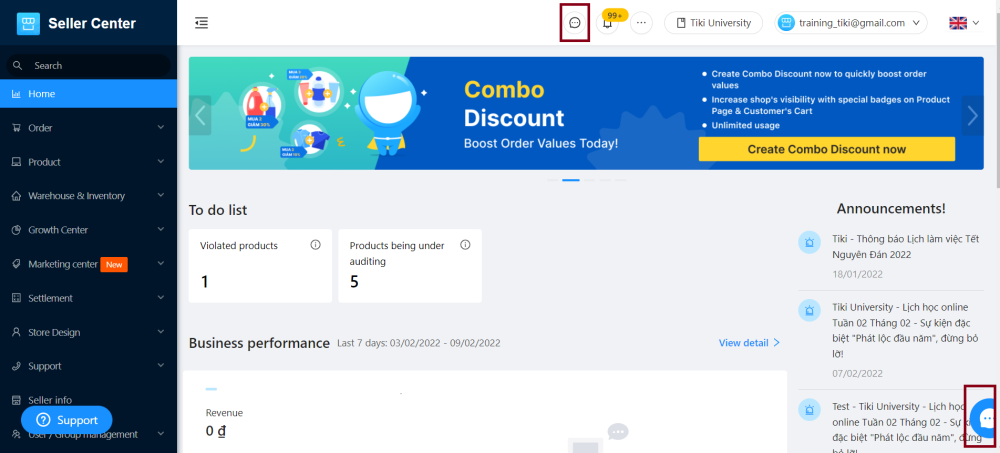
Task: Open Tết Nguyên Đán 2022 schedule announcement
Action: coord(906,247)
